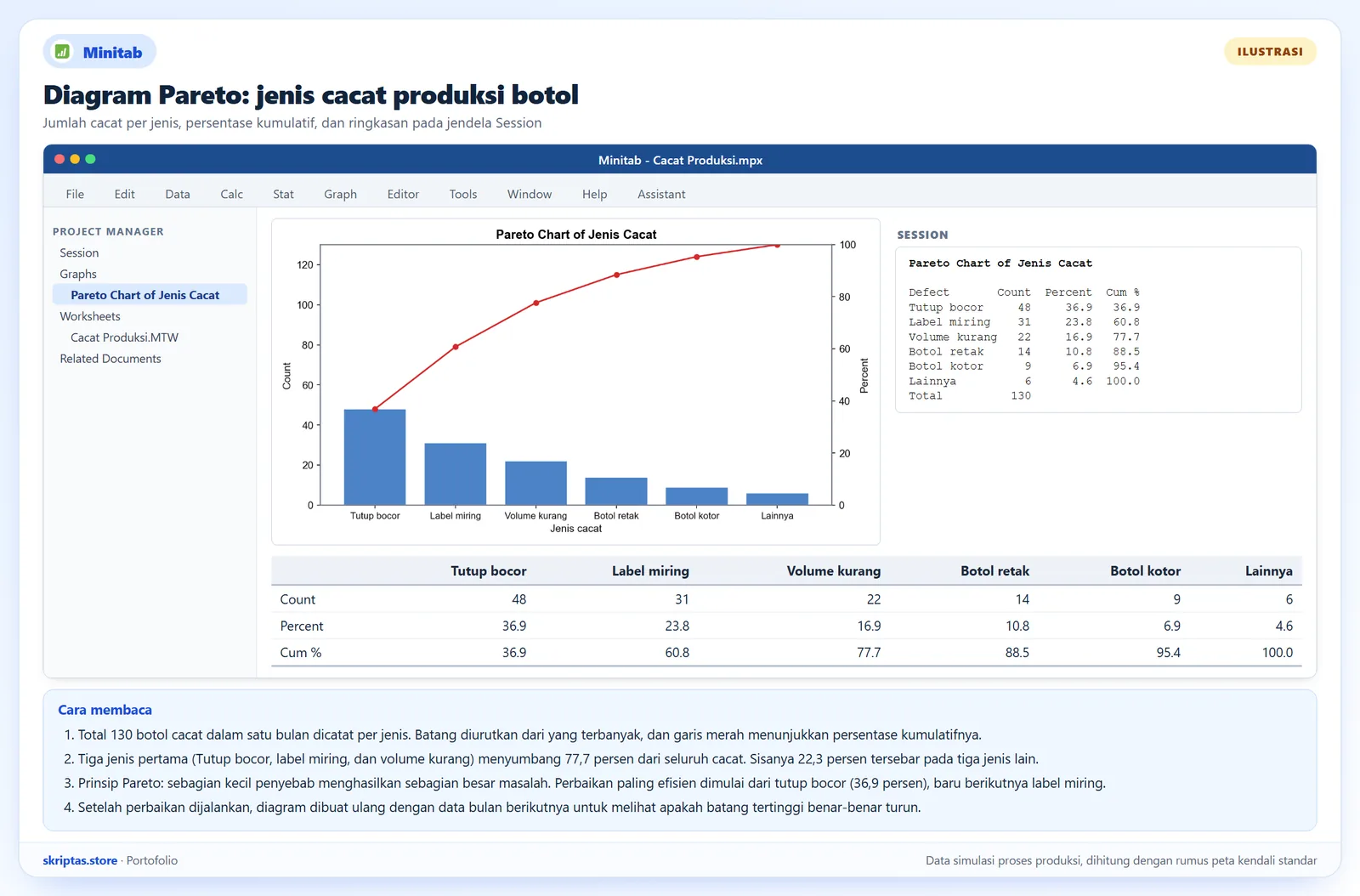
Task: Open the Calc menu
Action: tap(231, 194)
